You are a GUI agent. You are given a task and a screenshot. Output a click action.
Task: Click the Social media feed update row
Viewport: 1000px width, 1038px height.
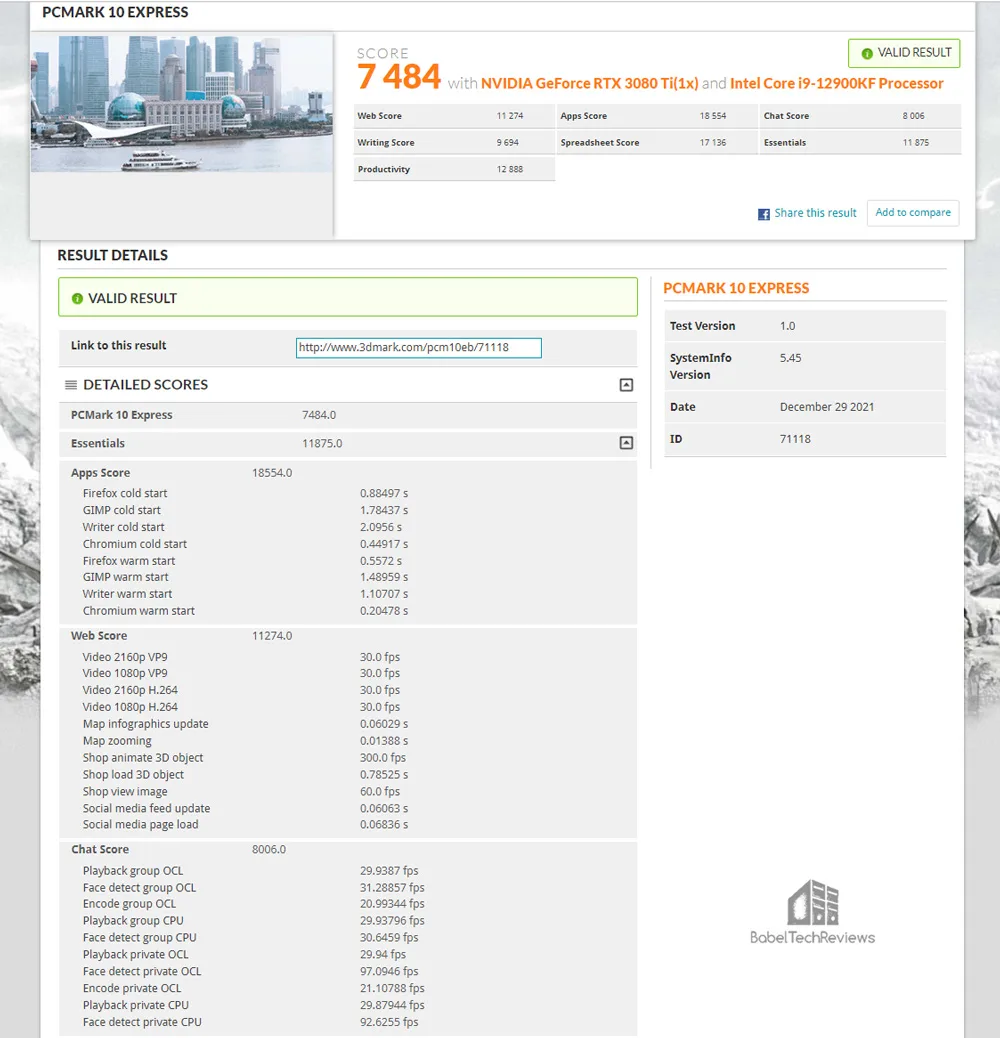348,808
